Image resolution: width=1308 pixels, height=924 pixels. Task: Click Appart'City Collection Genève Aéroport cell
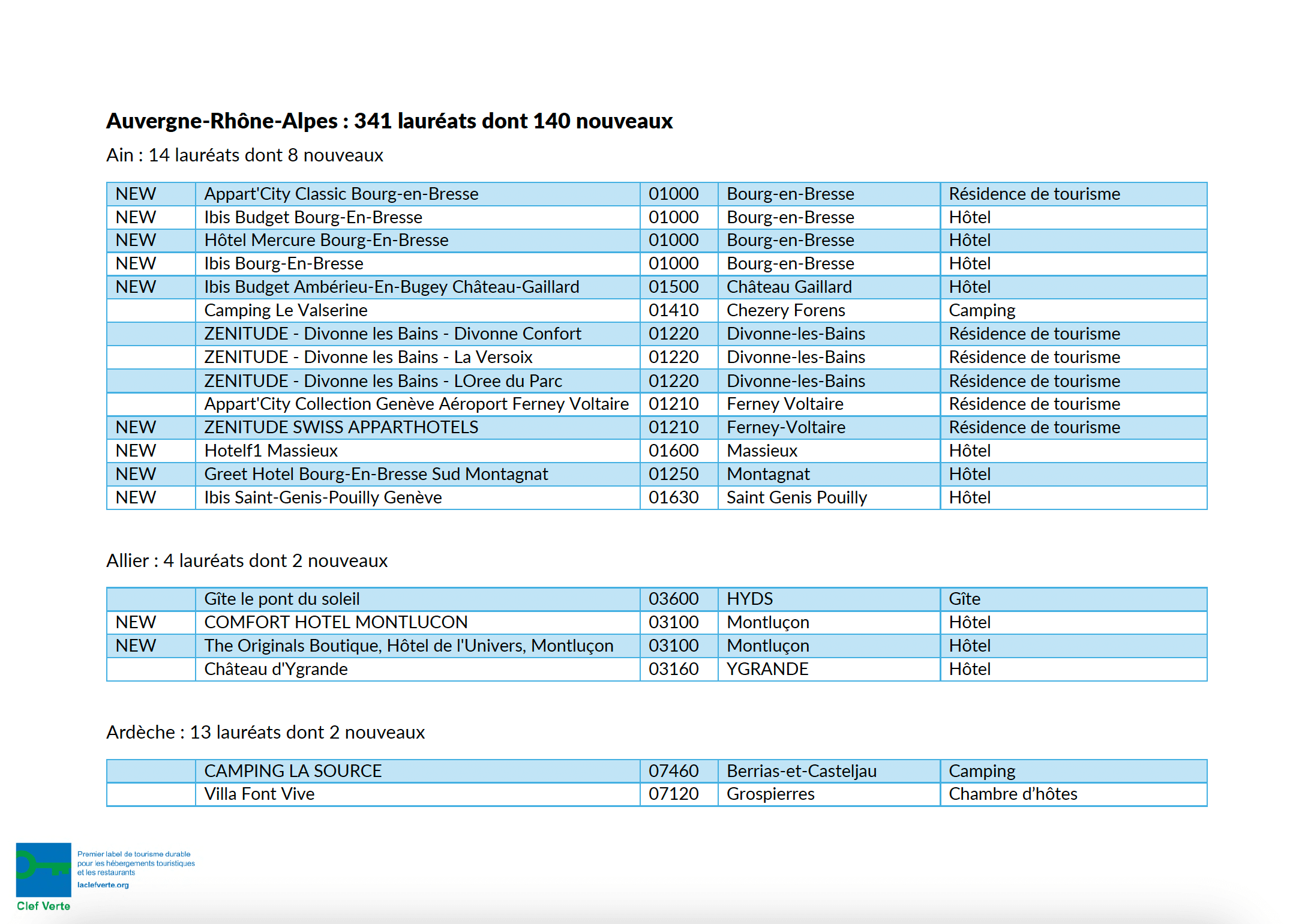click(418, 404)
